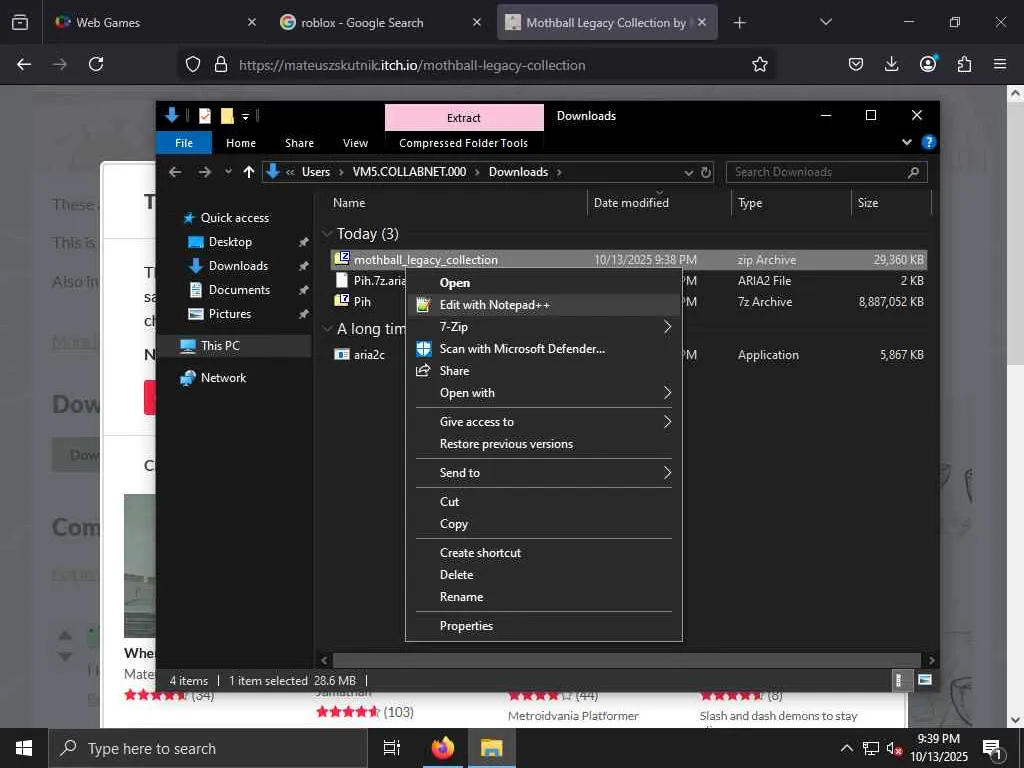
Task: Click Properties quick access toolbar icon
Action: [x=204, y=116]
